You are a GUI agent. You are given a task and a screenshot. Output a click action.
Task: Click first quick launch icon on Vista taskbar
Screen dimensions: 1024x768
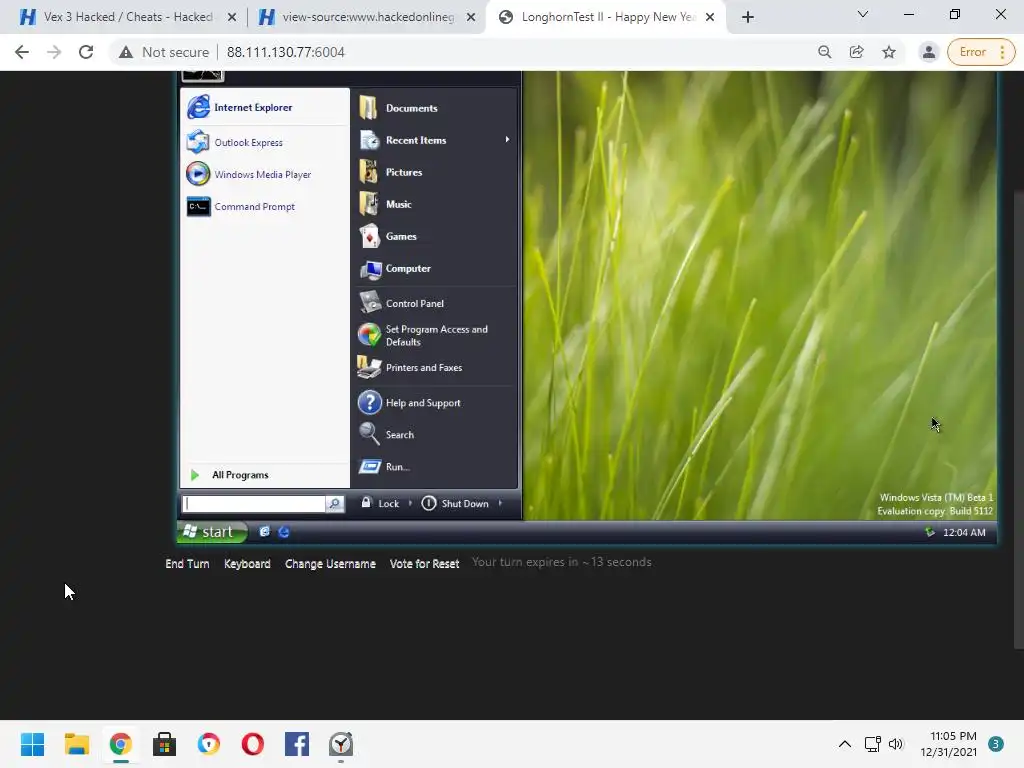[264, 532]
